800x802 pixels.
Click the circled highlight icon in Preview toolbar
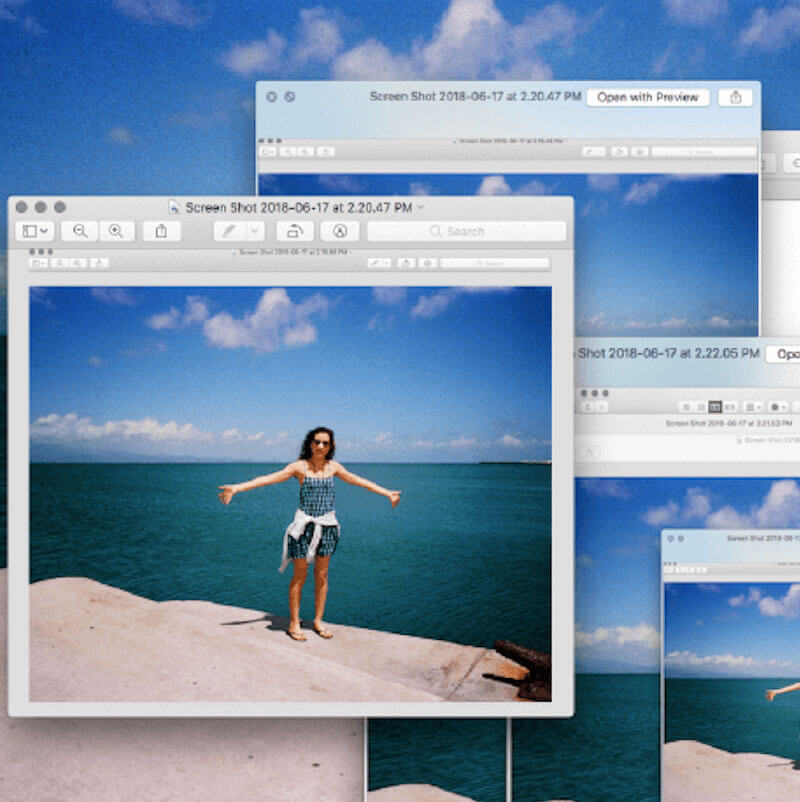pos(341,231)
